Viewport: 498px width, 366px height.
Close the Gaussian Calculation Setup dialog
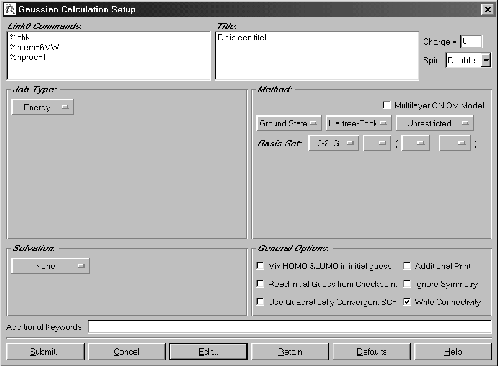tap(487, 9)
